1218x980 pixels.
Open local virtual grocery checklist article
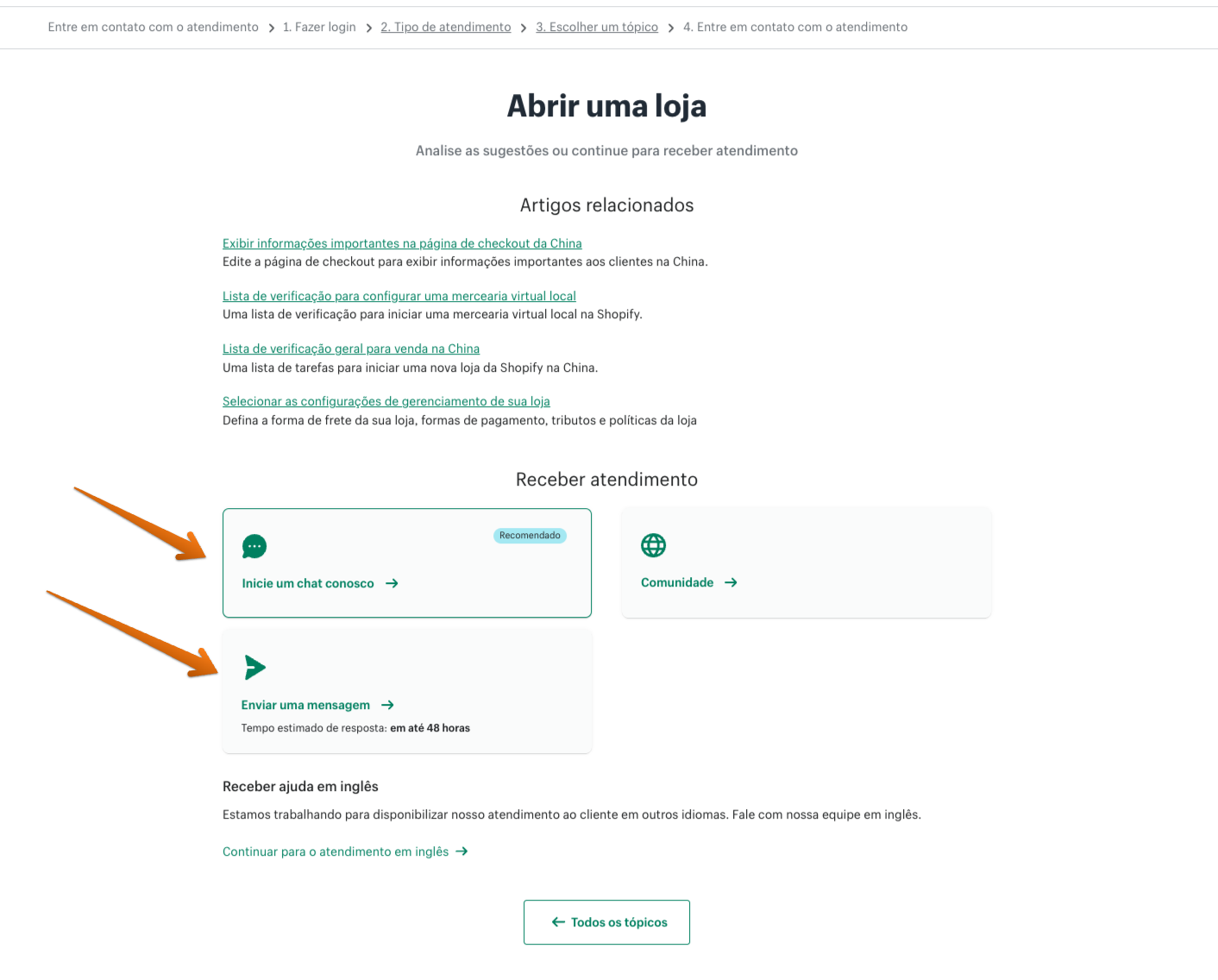point(399,296)
